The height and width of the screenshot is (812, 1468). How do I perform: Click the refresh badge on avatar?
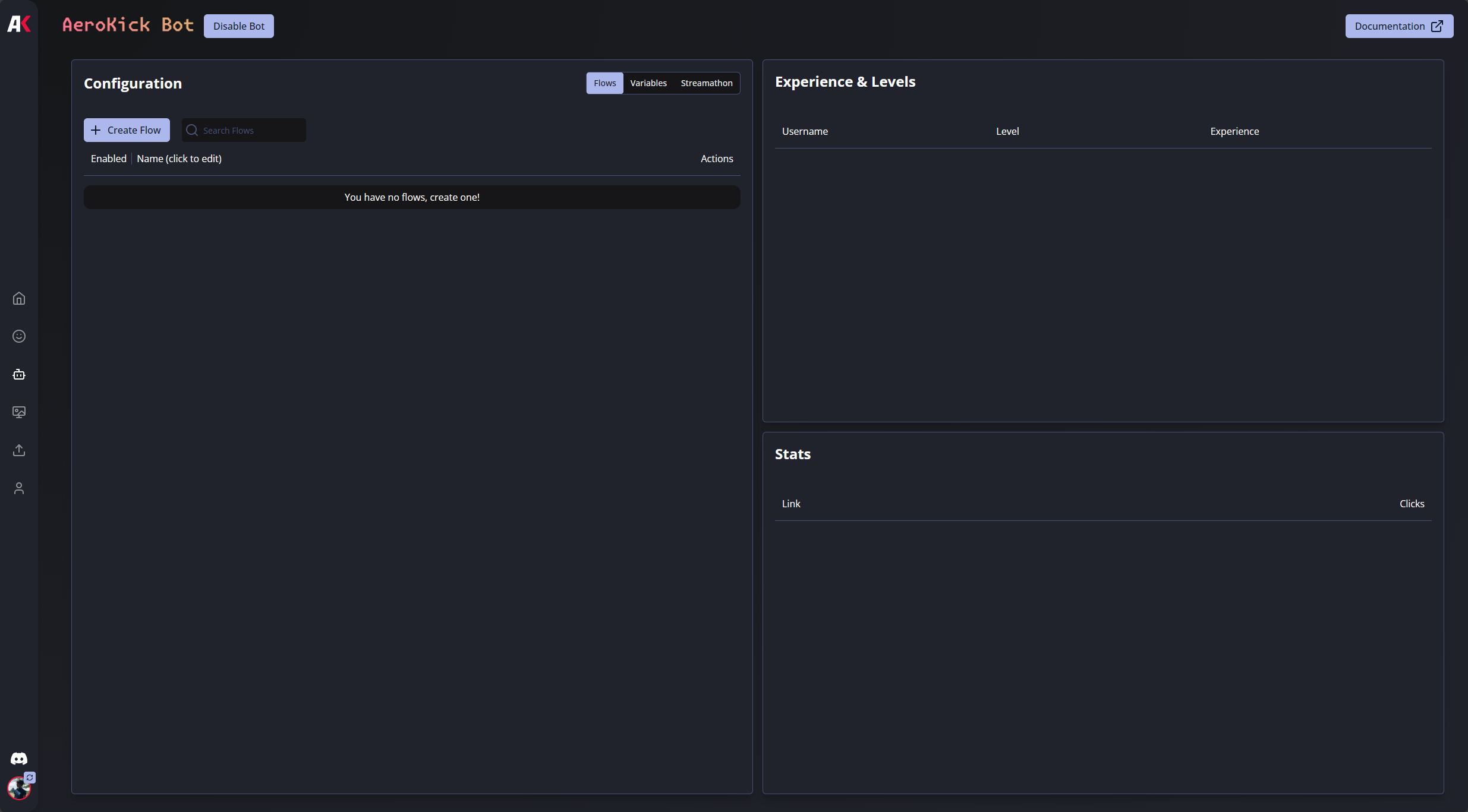30,778
